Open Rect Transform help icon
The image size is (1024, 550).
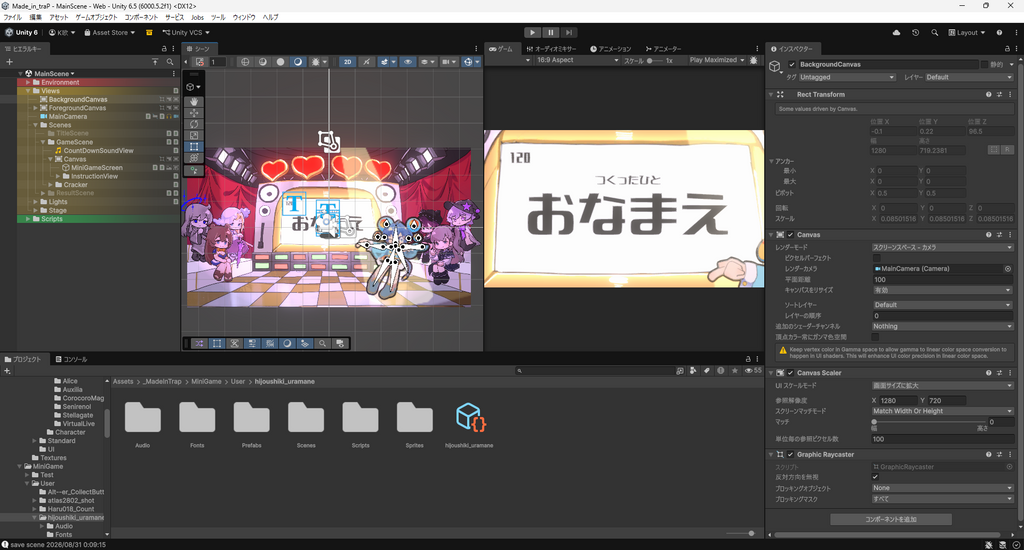988,95
